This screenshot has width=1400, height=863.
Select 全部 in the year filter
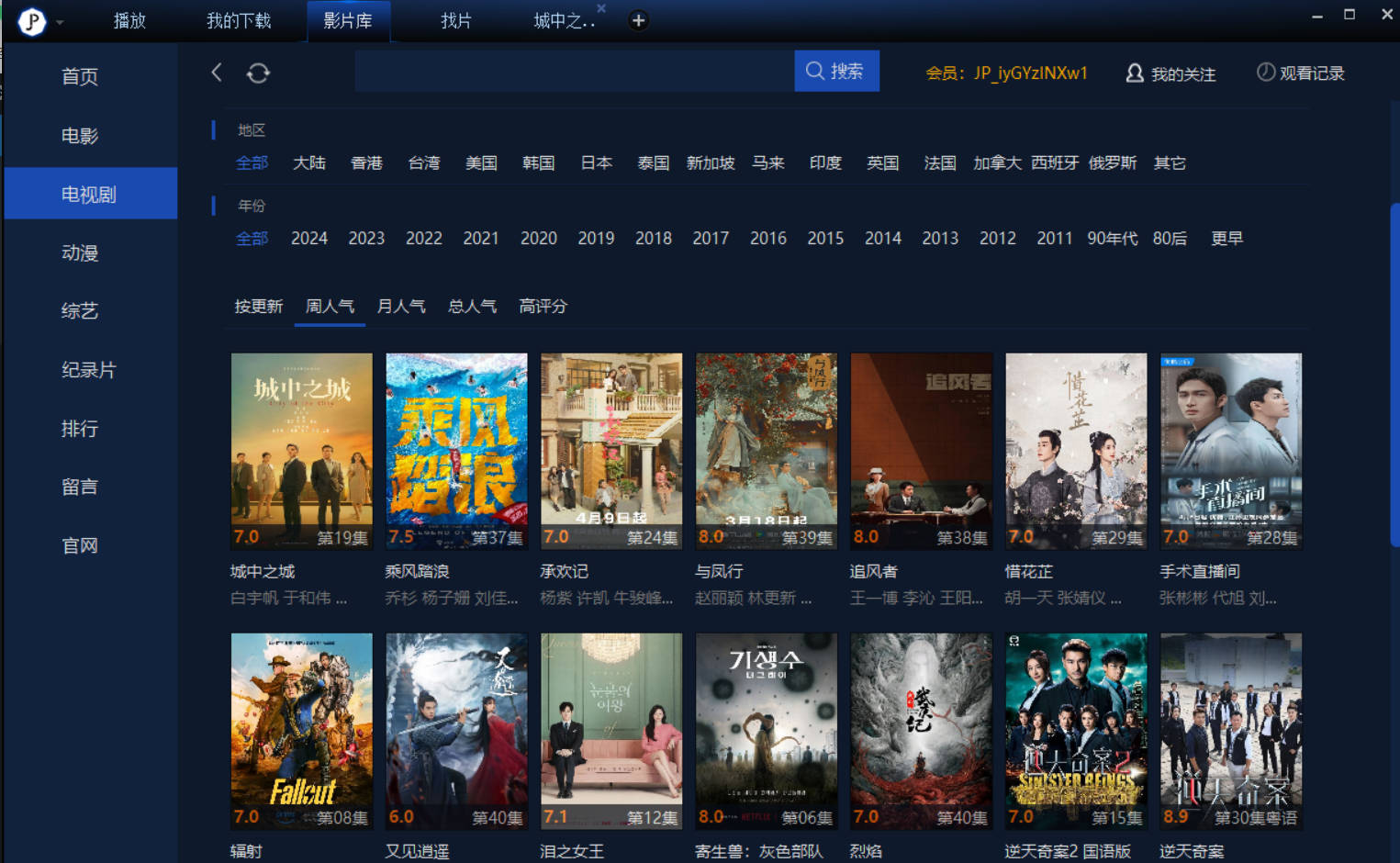(x=252, y=238)
